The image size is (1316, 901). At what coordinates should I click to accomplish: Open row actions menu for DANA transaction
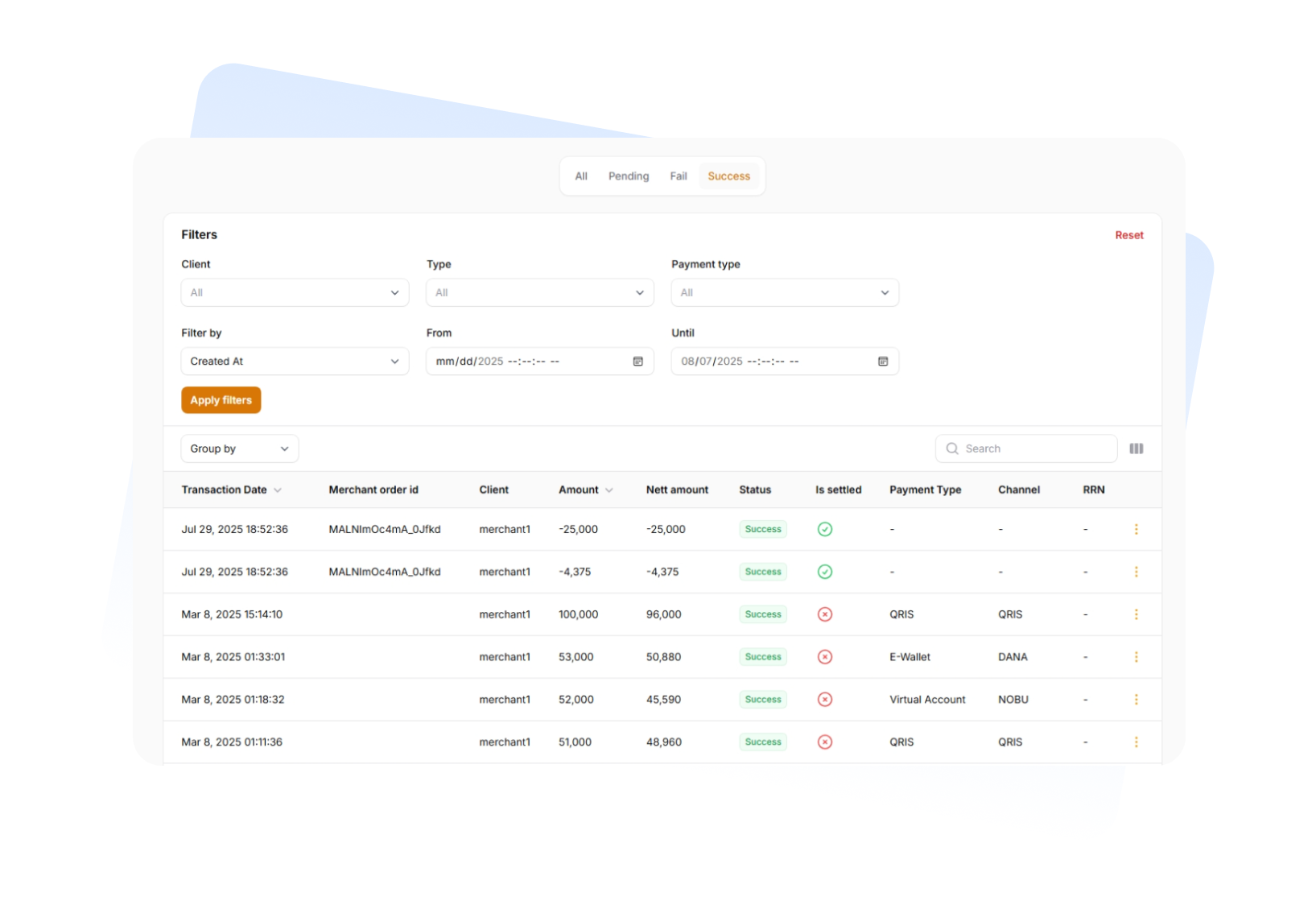coord(1136,657)
